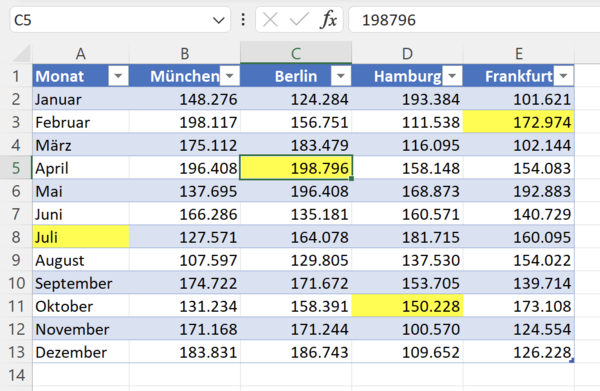The image size is (600, 391).
Task: Open the Monat filter dropdown
Action: (118, 76)
